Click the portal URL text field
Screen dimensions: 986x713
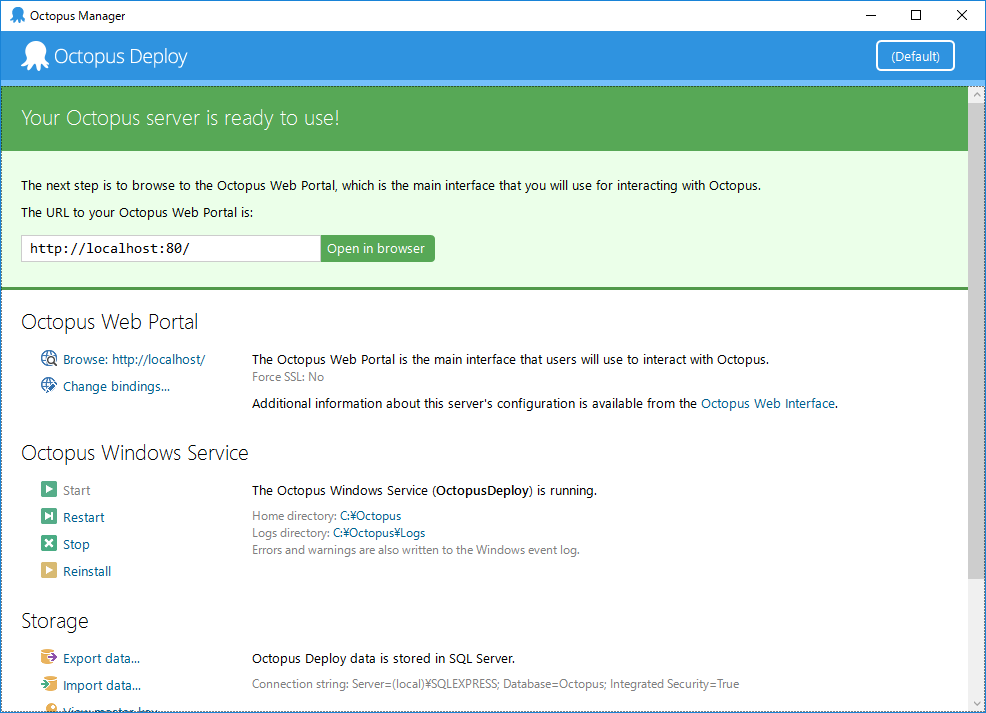coord(171,248)
